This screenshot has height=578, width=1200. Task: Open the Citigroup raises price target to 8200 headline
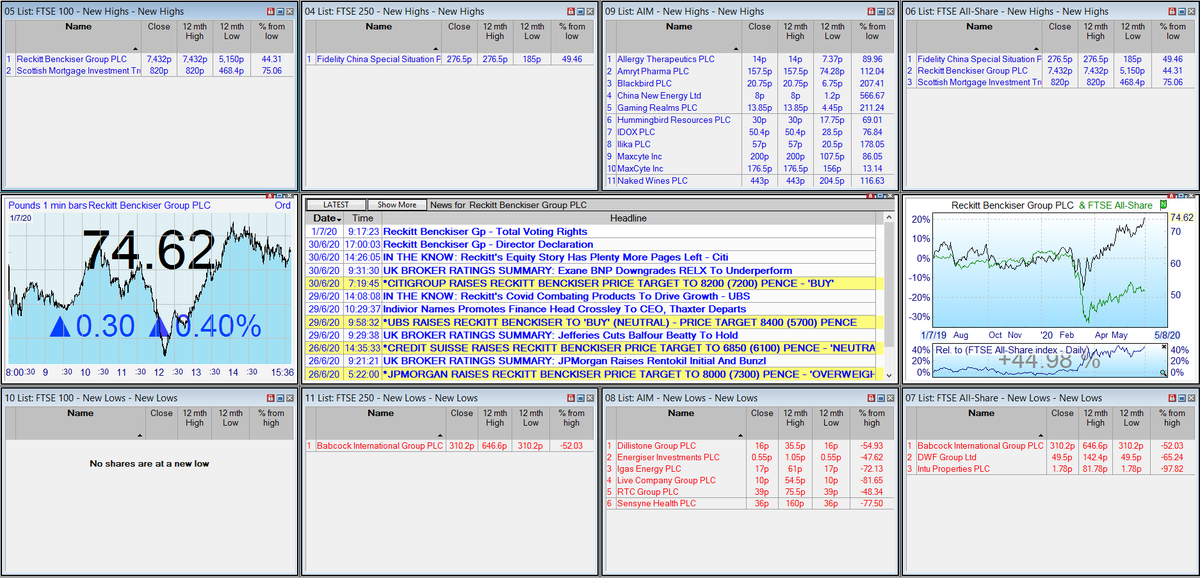pos(608,283)
